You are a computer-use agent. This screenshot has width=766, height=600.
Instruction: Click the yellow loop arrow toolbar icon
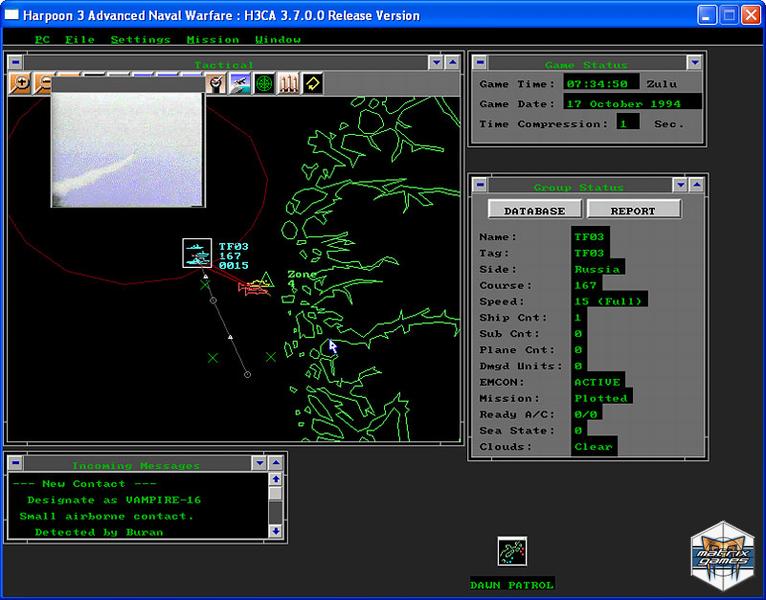point(313,85)
